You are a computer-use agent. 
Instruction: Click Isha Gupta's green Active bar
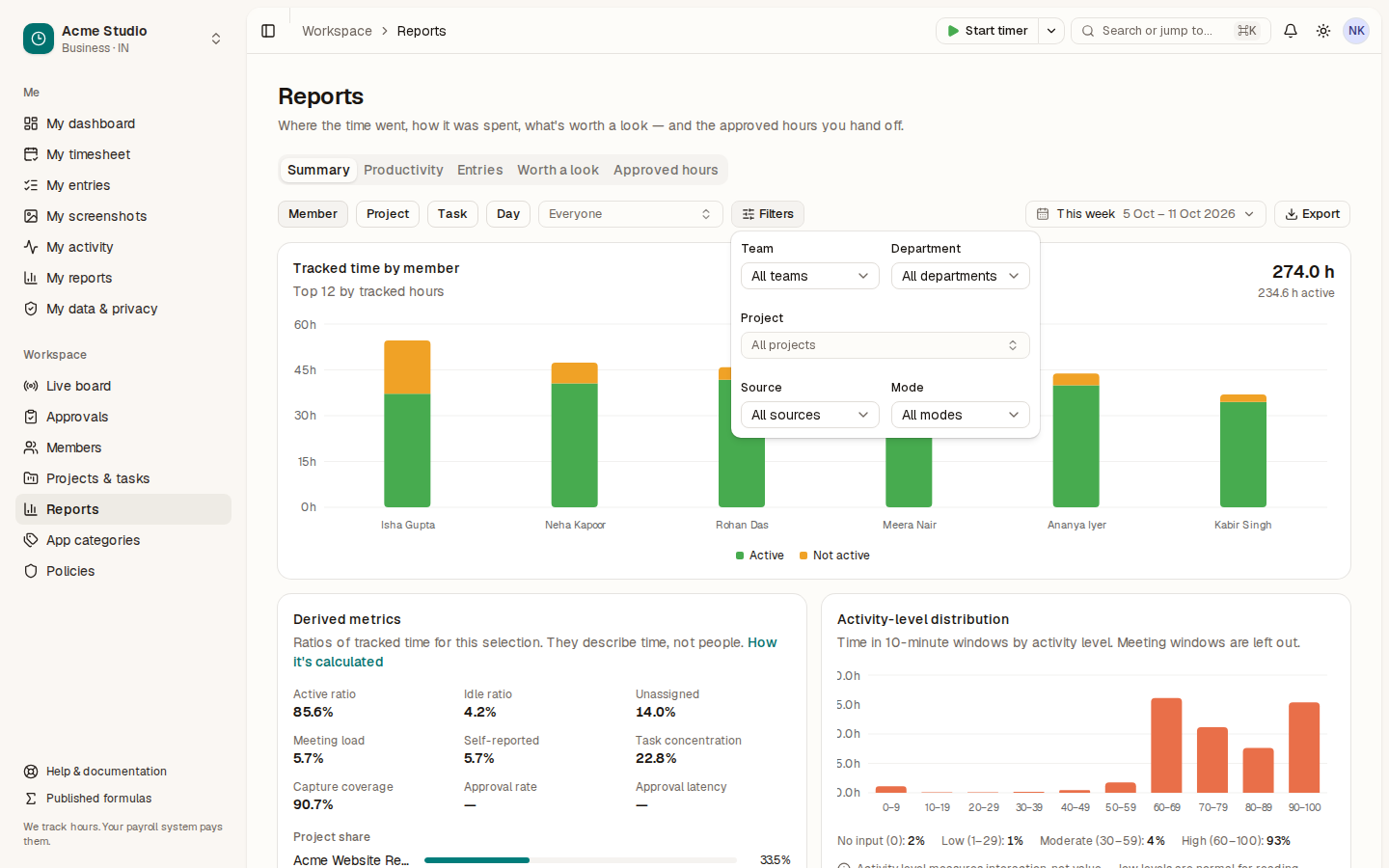tap(407, 450)
